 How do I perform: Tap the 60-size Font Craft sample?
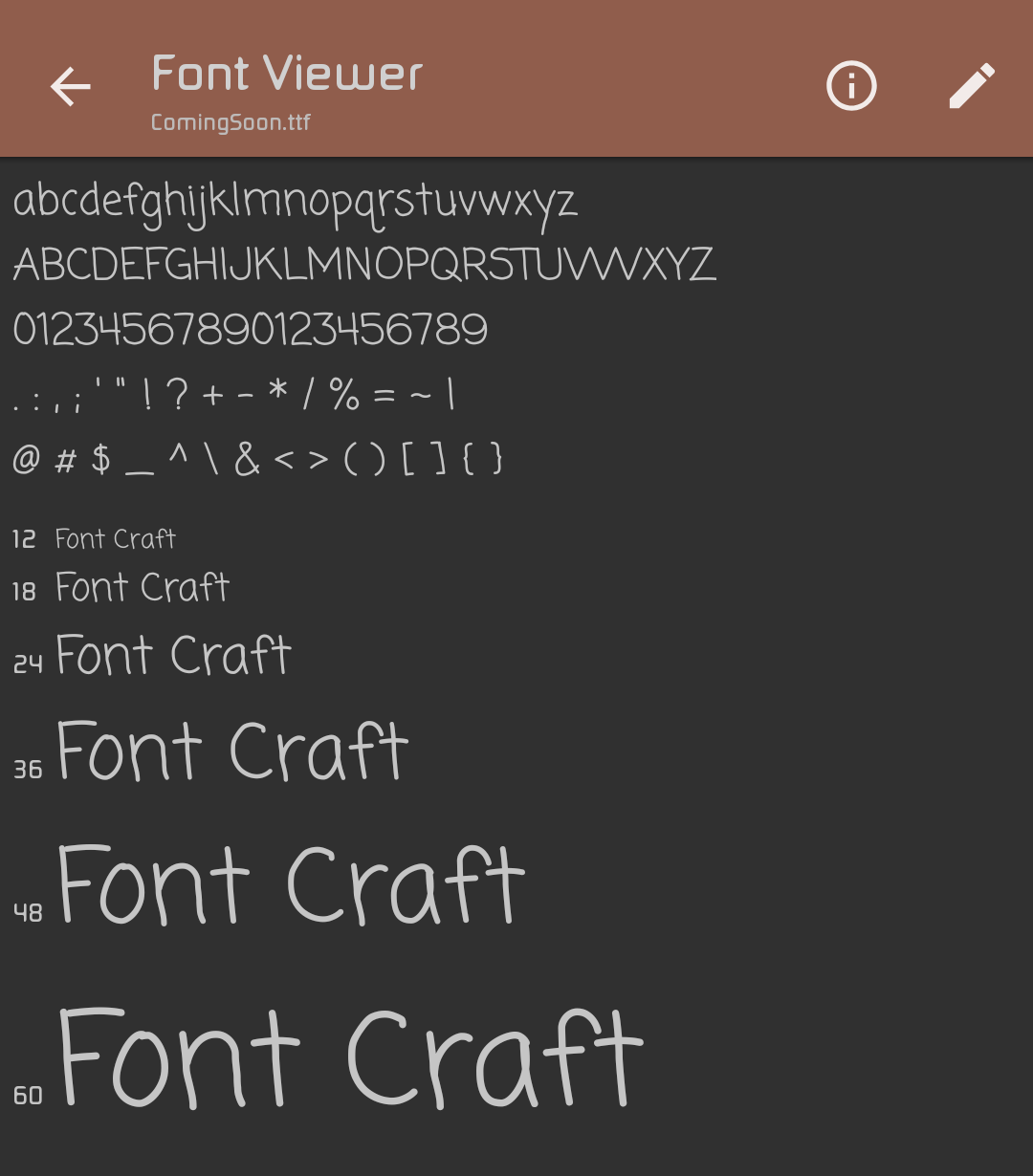[x=351, y=1058]
